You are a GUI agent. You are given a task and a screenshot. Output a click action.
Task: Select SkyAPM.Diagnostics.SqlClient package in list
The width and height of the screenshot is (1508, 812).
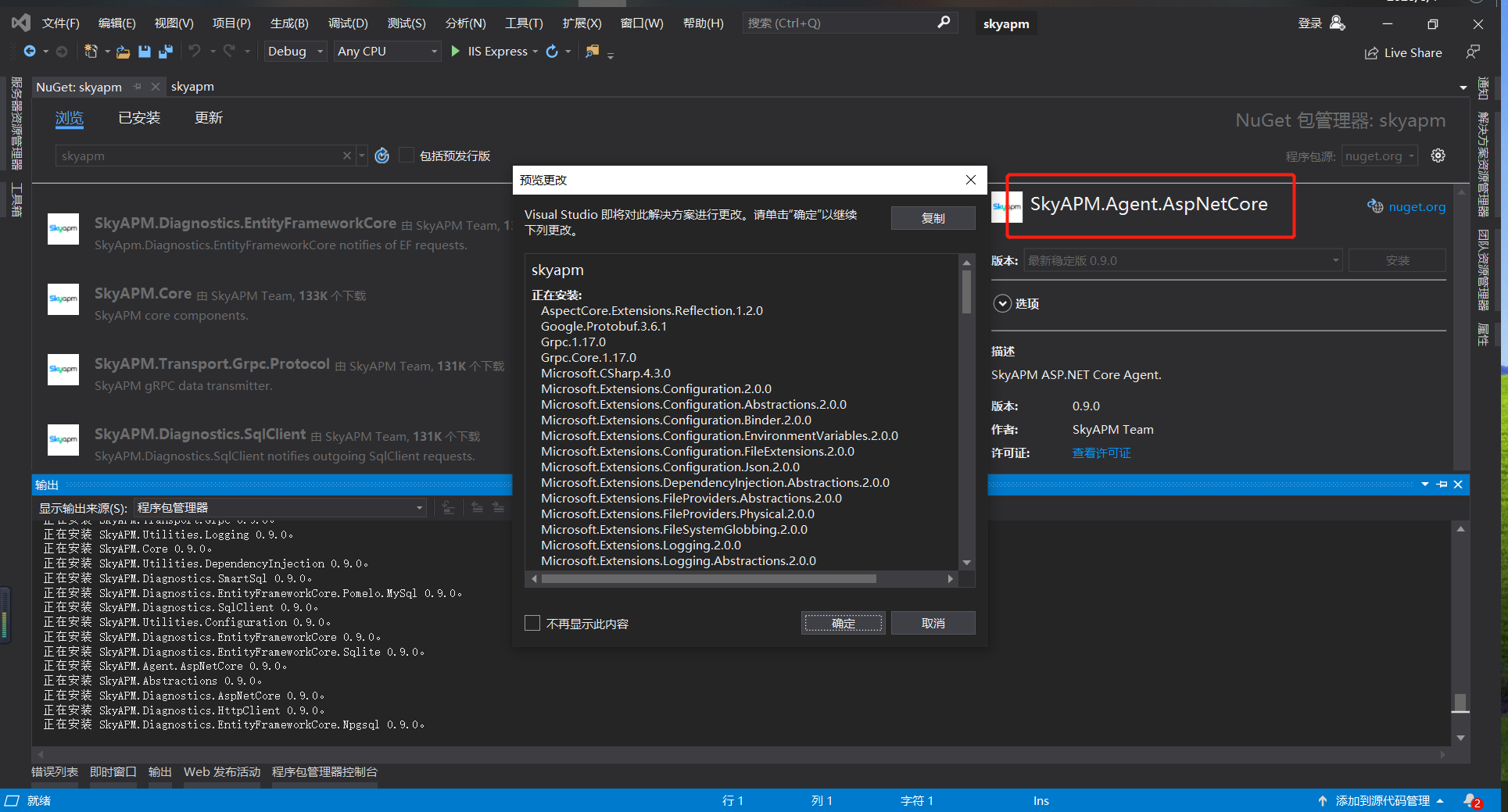(274, 444)
